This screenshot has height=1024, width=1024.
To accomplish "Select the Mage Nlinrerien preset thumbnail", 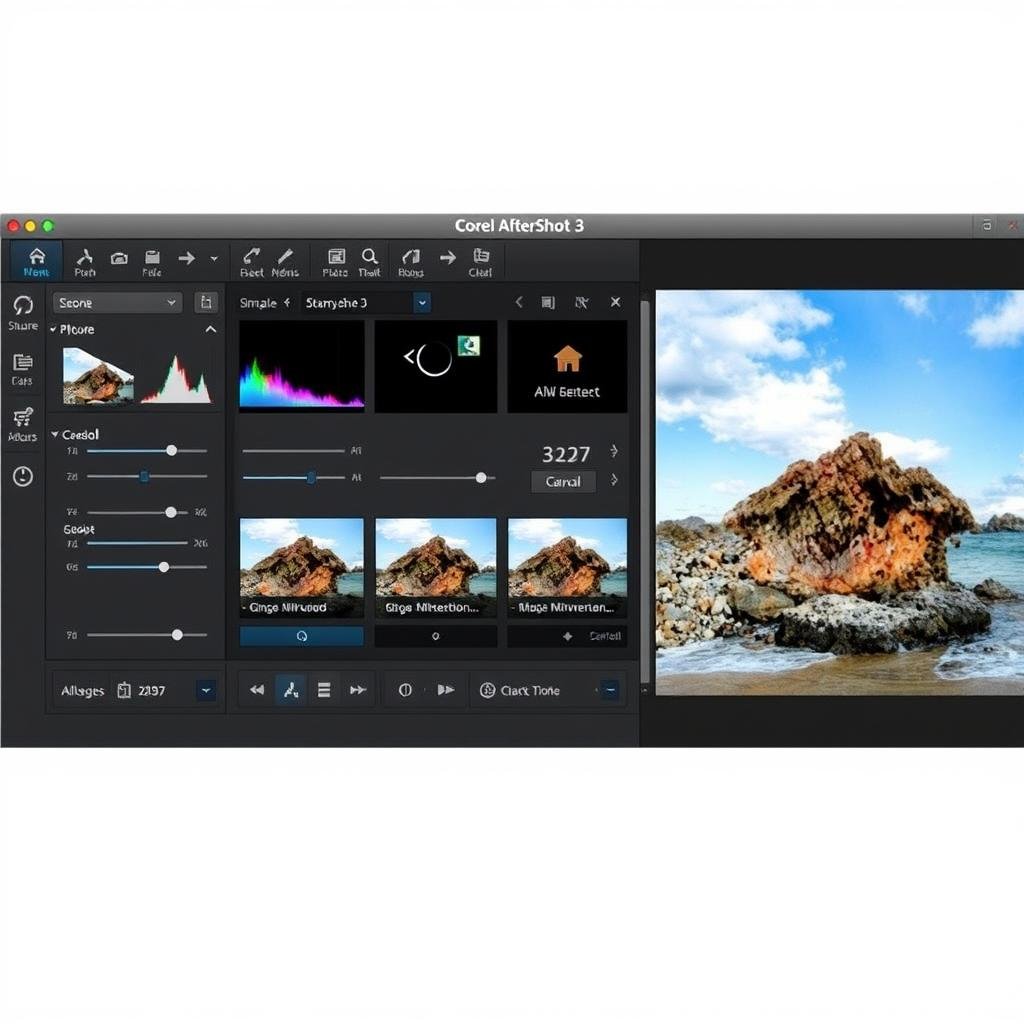I will pyautogui.click(x=568, y=568).
